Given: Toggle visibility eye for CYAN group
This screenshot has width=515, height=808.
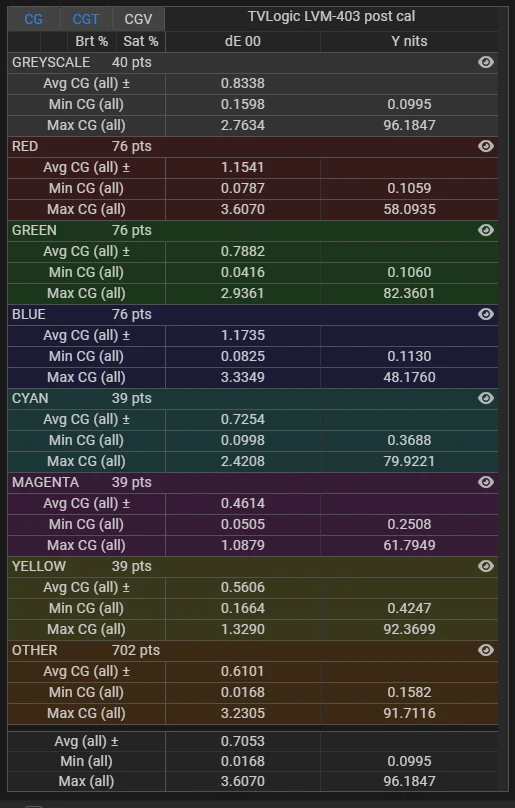Looking at the screenshot, I should pyautogui.click(x=486, y=398).
